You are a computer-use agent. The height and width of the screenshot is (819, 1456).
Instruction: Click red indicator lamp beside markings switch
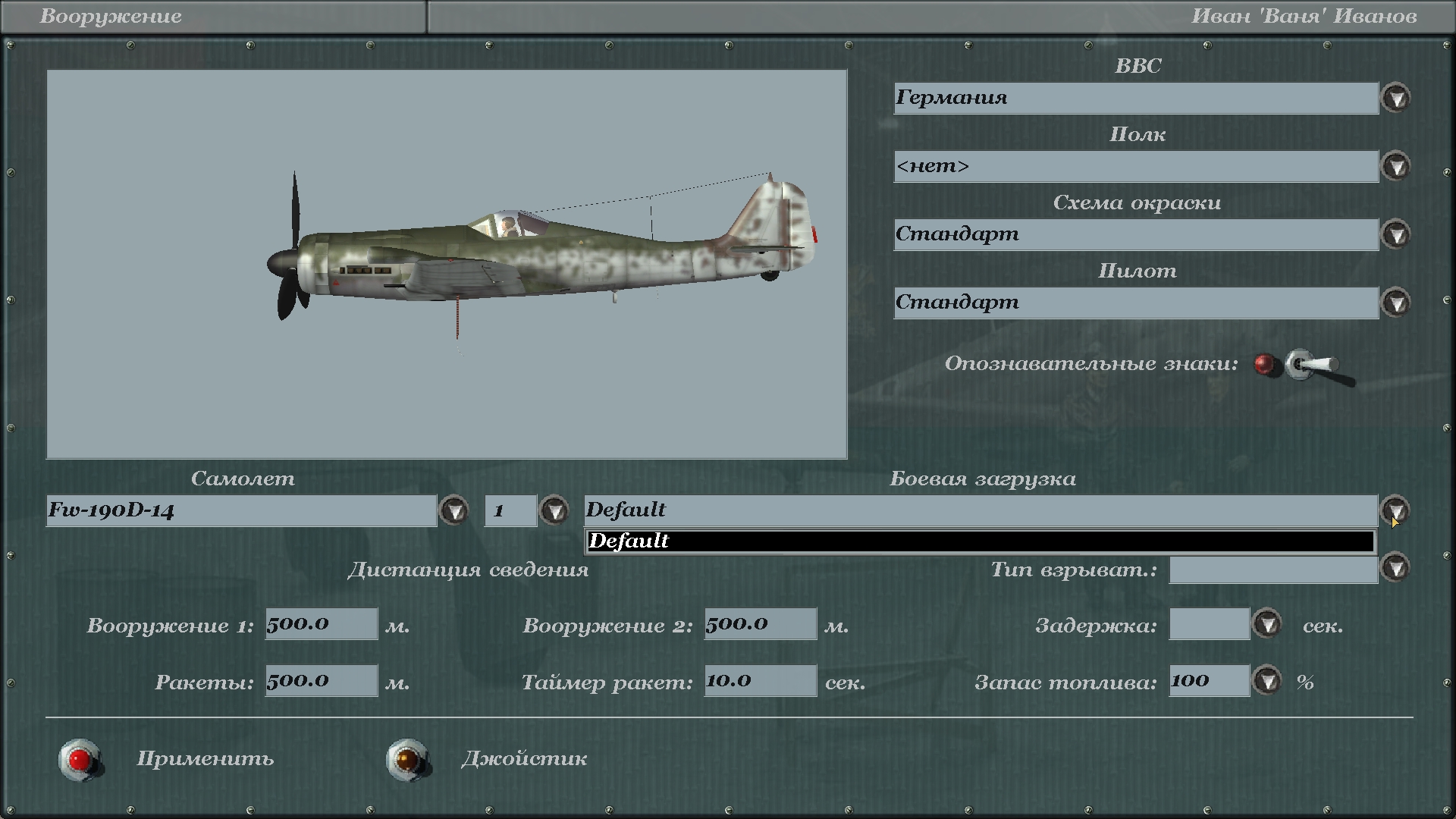pos(1264,365)
